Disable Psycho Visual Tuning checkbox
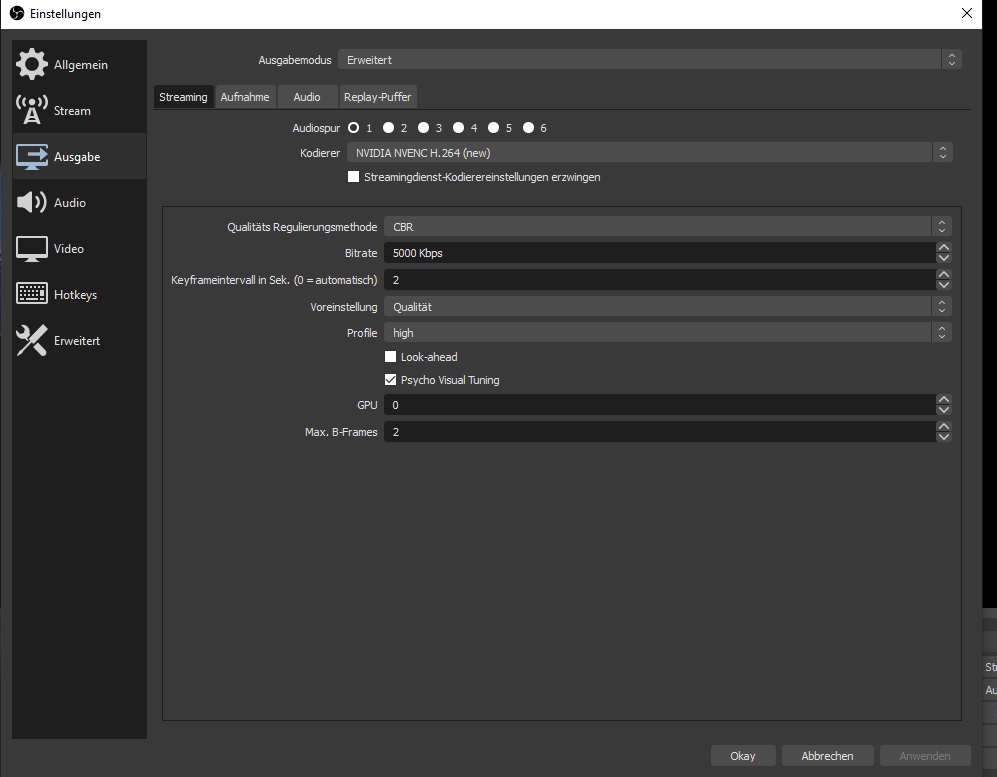The image size is (997, 777). 391,380
